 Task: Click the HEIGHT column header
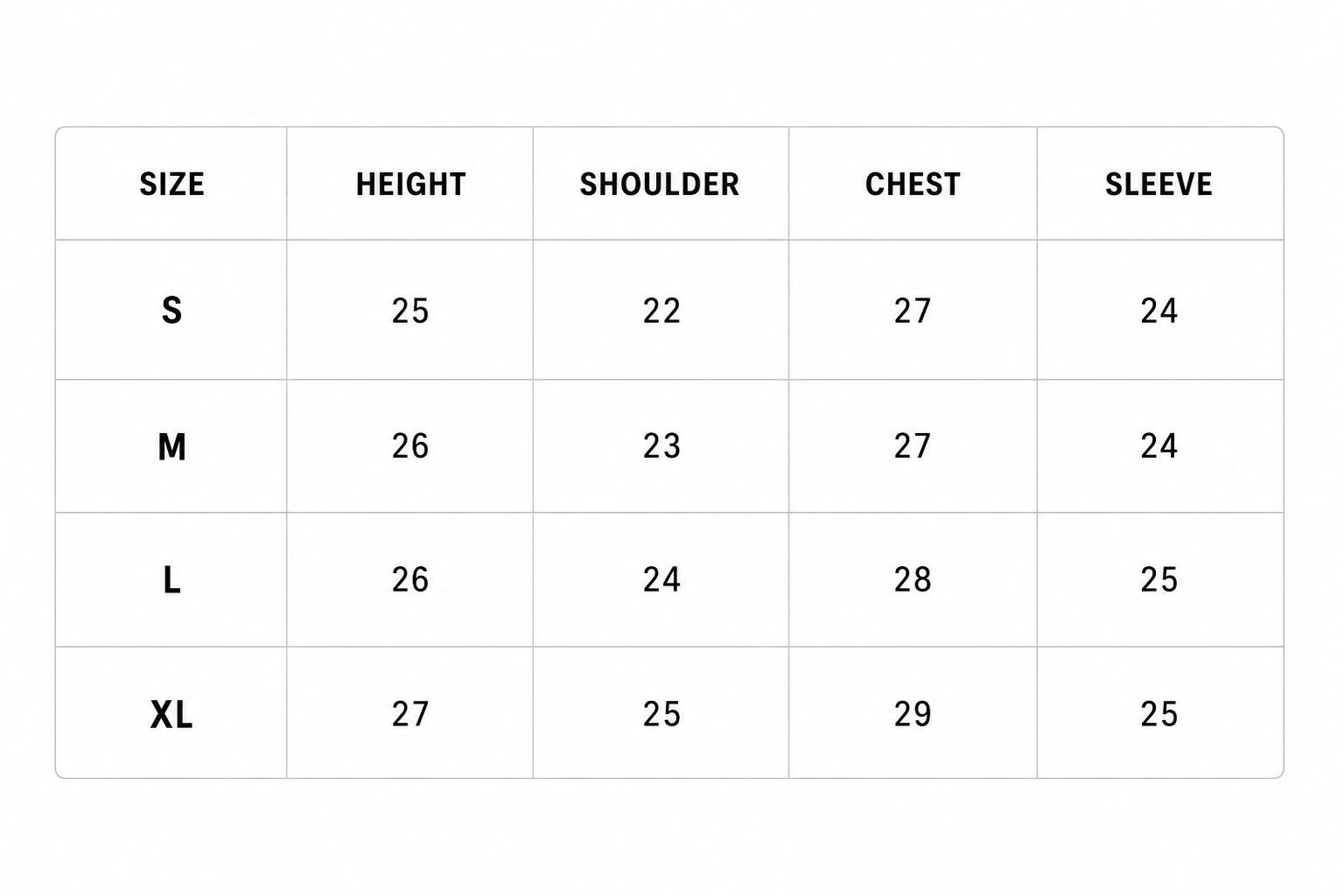click(x=410, y=185)
